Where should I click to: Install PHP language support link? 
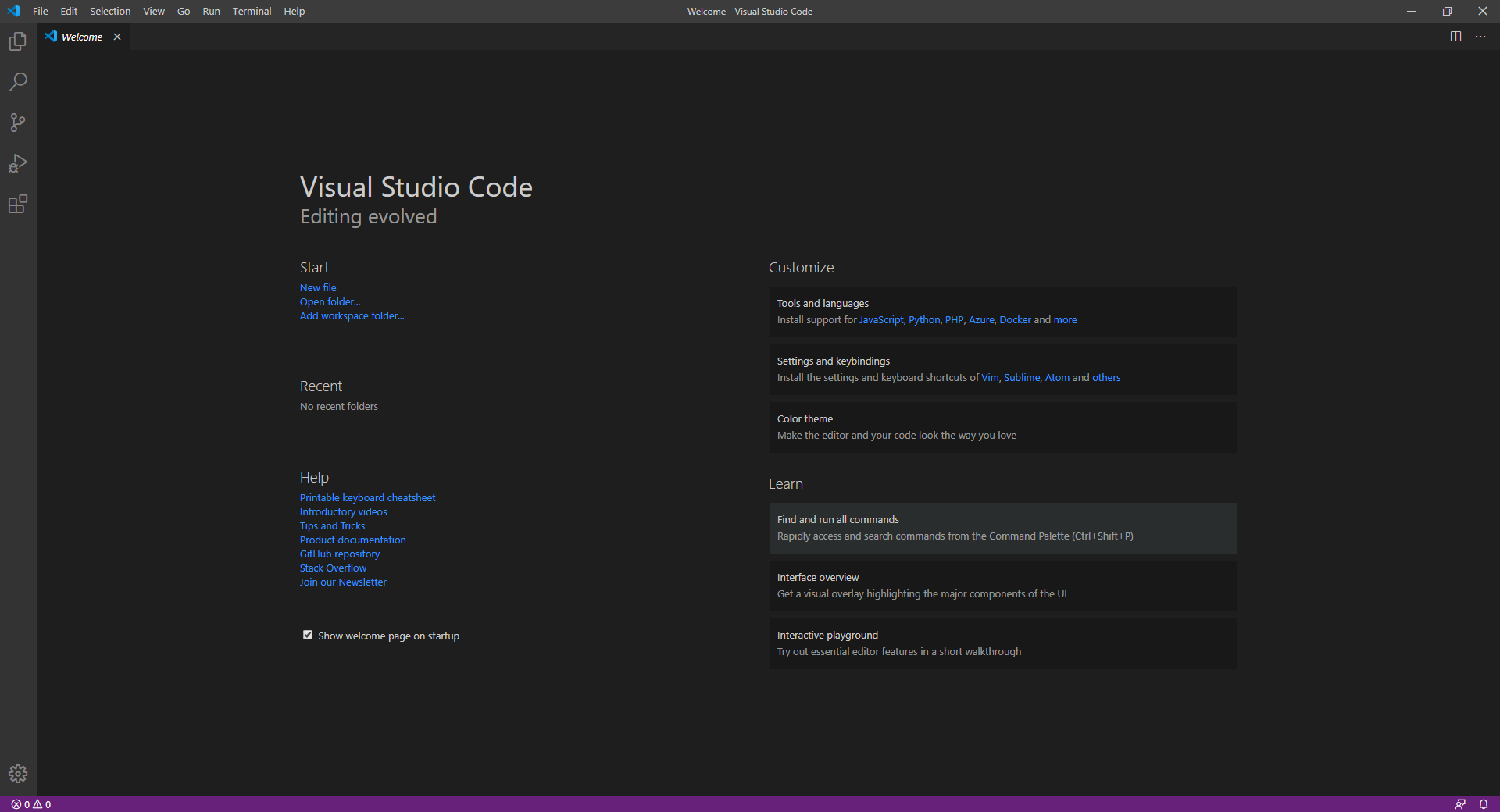point(954,319)
